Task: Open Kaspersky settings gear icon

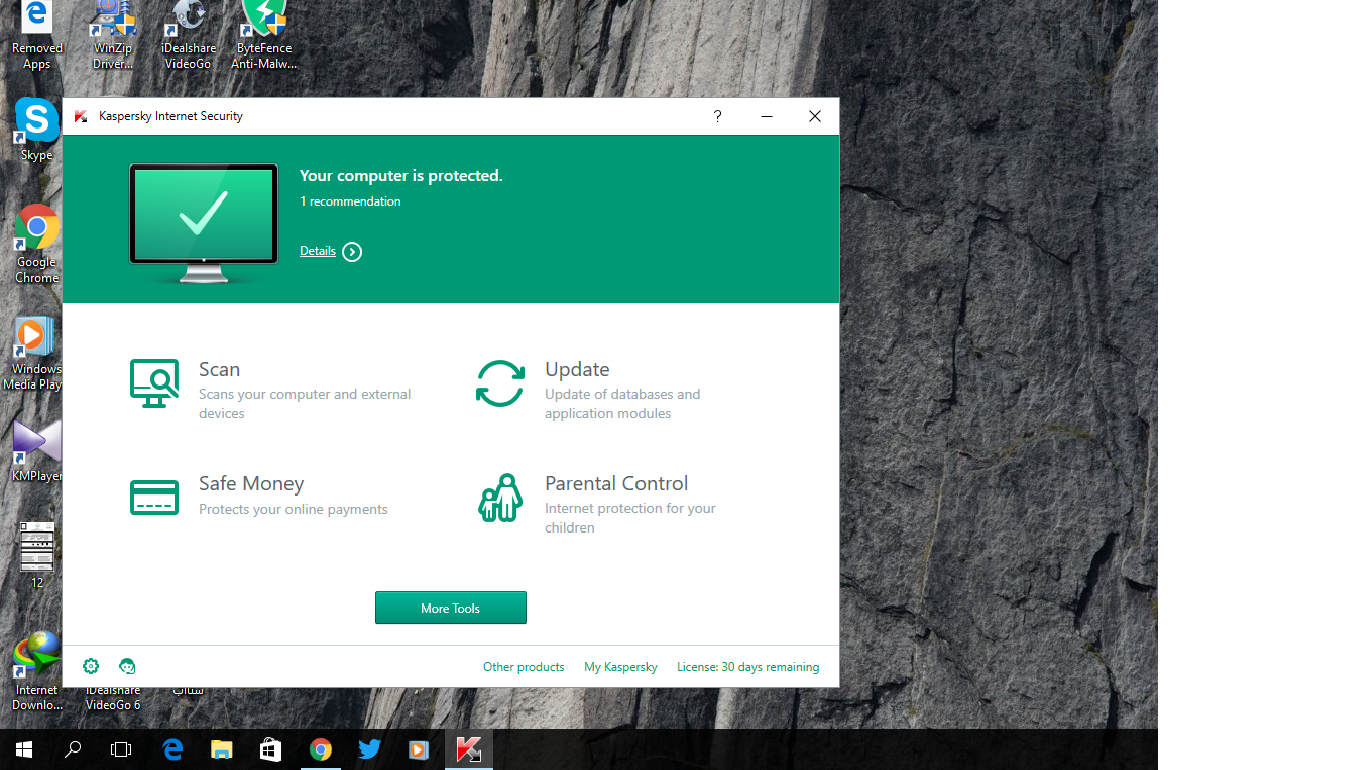Action: pyautogui.click(x=91, y=666)
